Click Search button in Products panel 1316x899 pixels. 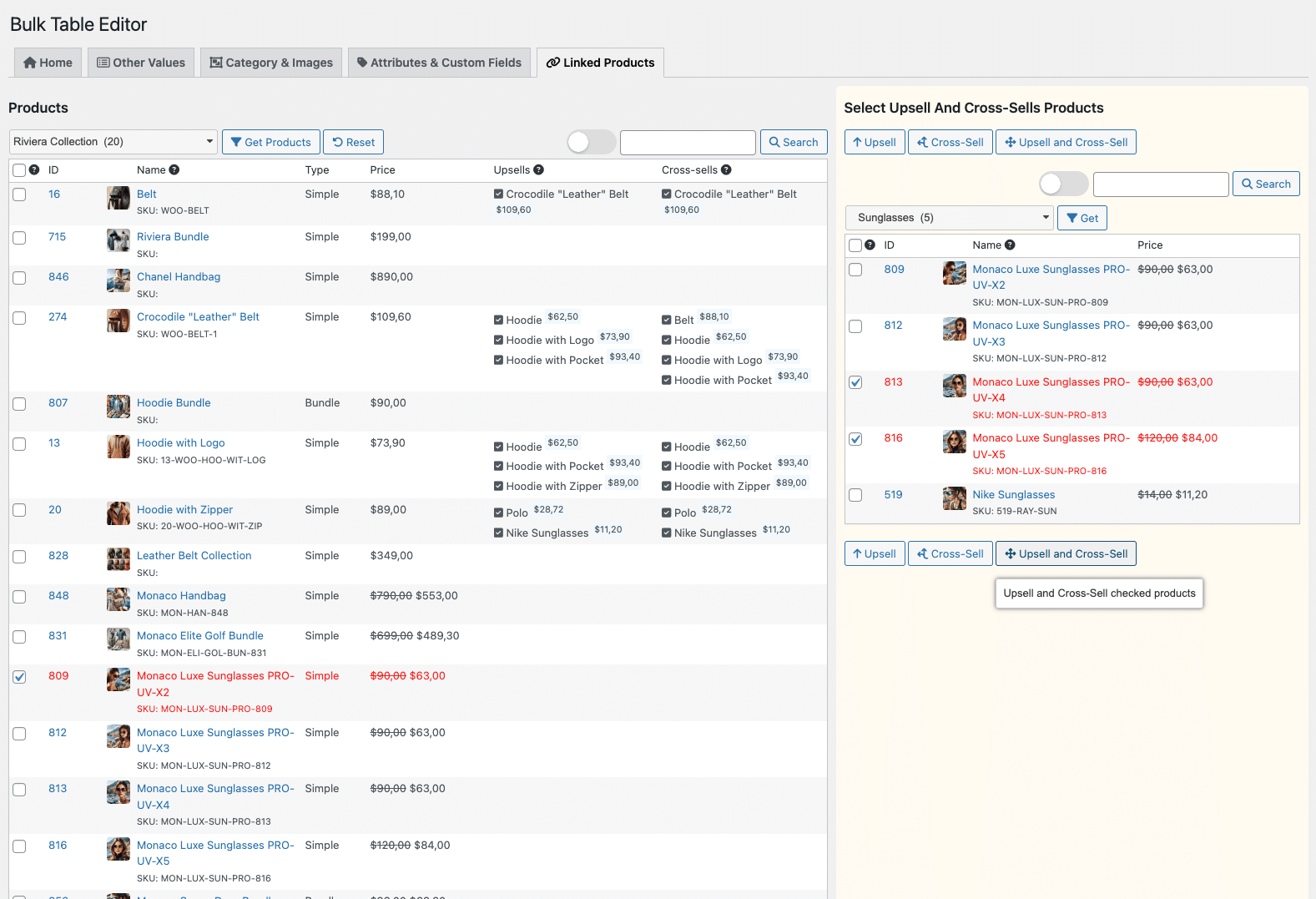794,142
